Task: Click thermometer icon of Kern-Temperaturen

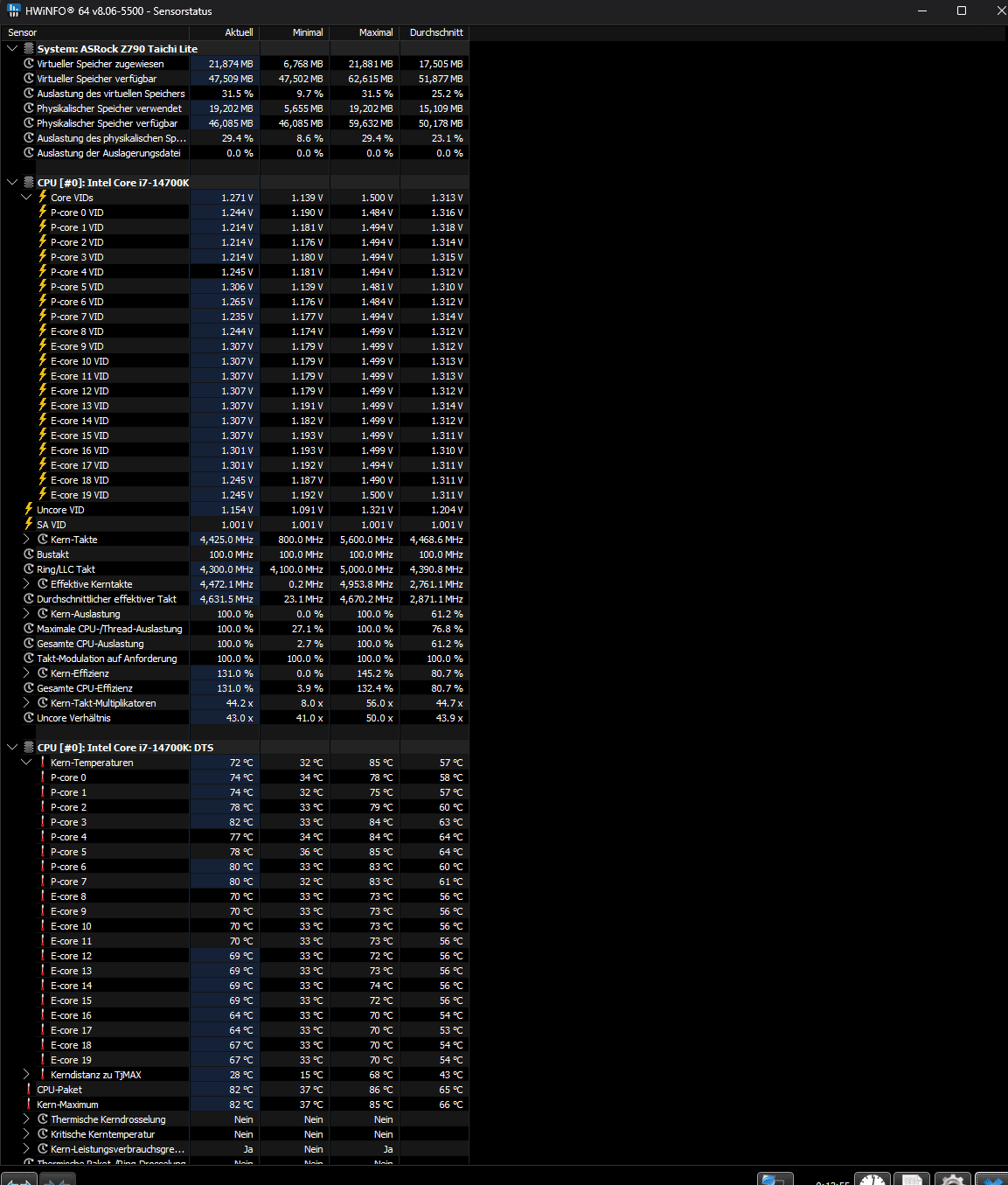Action: tap(43, 763)
